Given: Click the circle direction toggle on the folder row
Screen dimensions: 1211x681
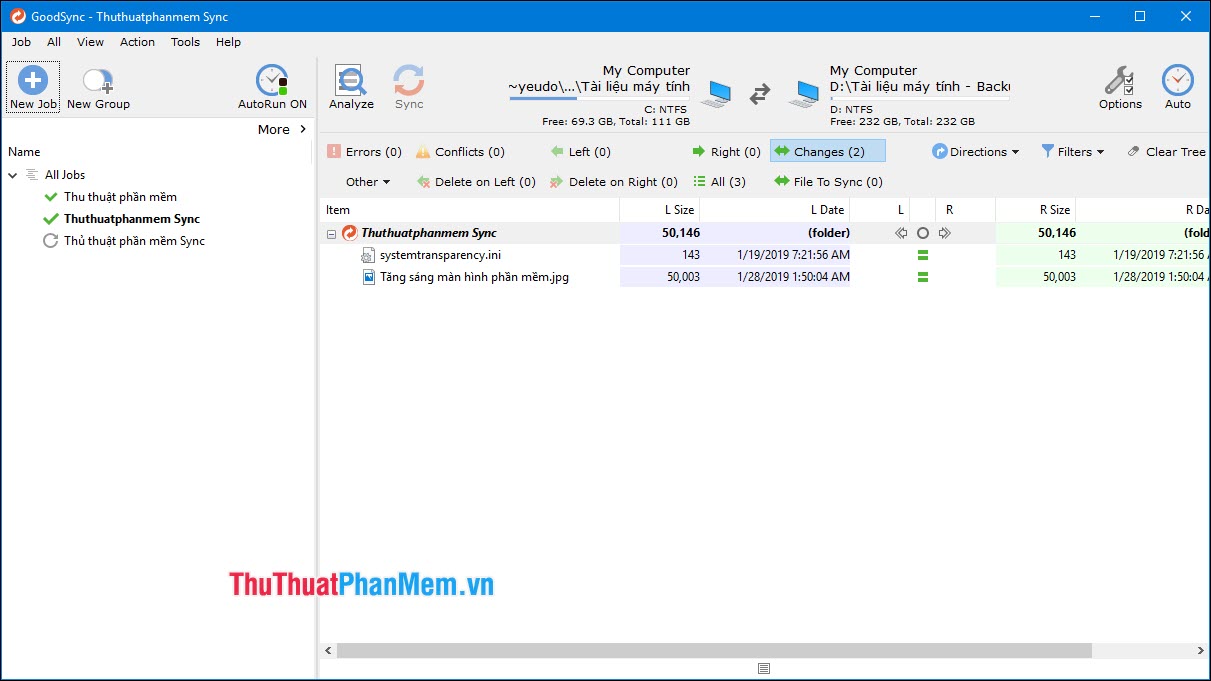Looking at the screenshot, I should 922,232.
